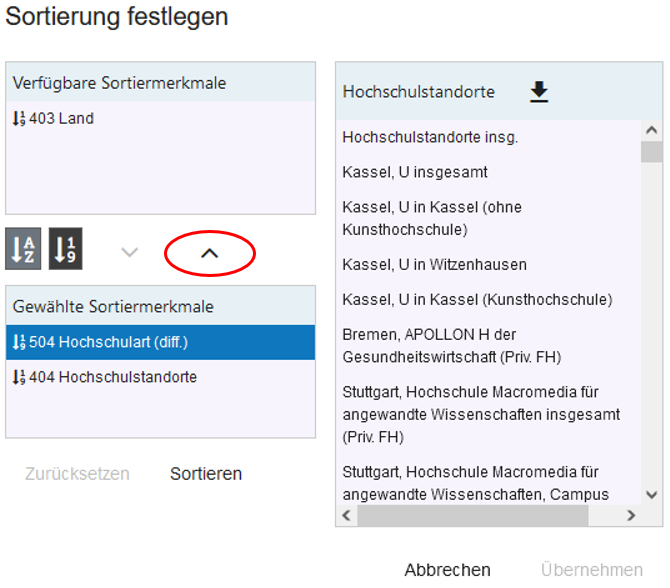670x588 pixels.
Task: Click the alphabetical A-Z sort icon
Action: click(x=23, y=251)
